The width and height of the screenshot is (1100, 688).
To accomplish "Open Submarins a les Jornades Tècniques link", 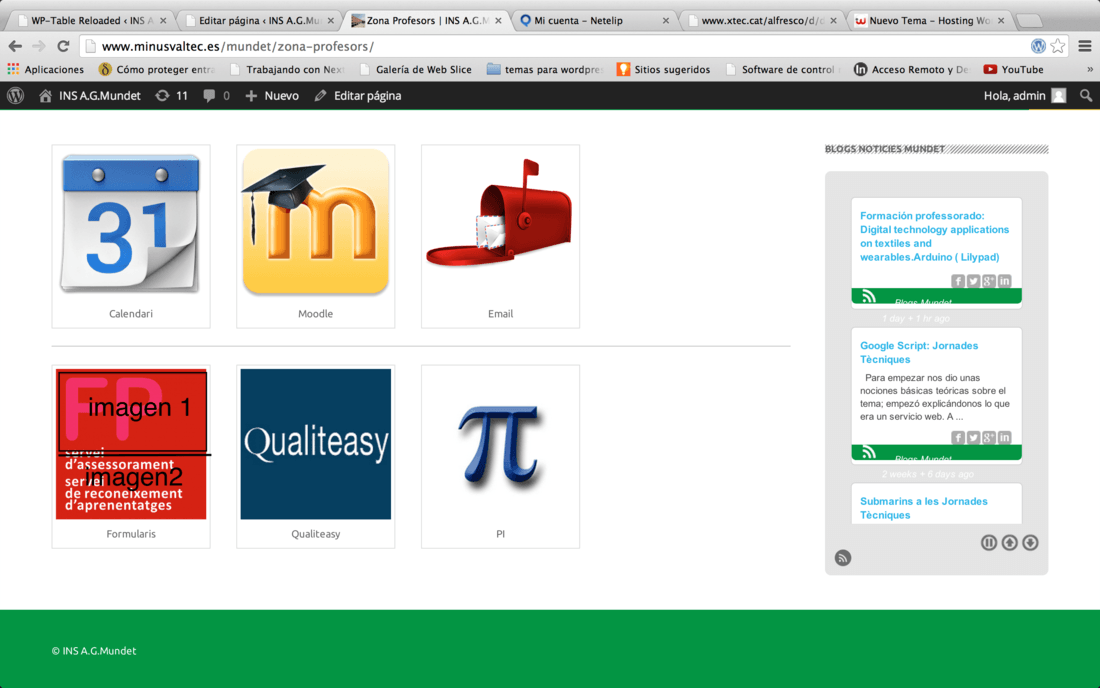I will point(923,508).
